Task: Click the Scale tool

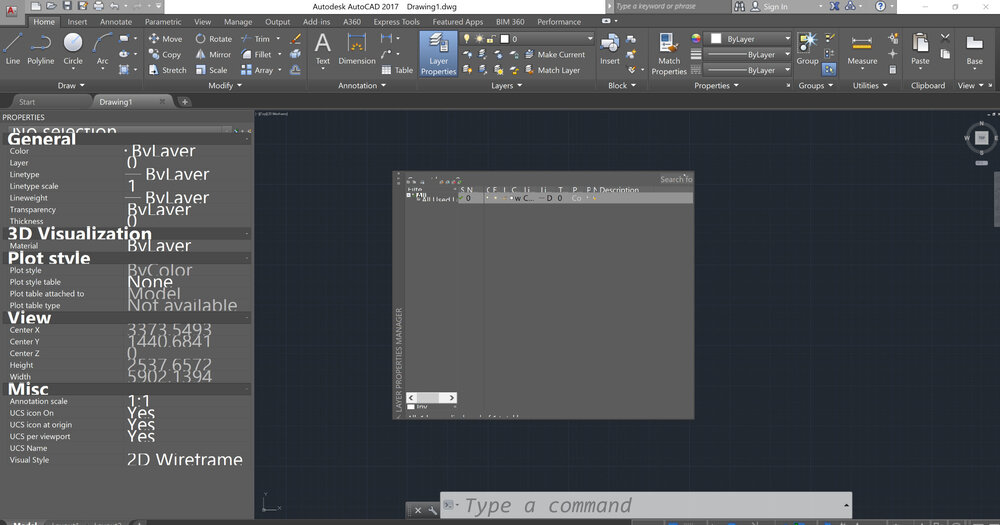Action: tap(212, 70)
